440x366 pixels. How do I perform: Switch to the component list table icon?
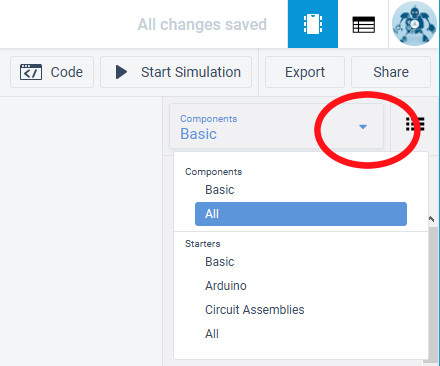coord(363,25)
